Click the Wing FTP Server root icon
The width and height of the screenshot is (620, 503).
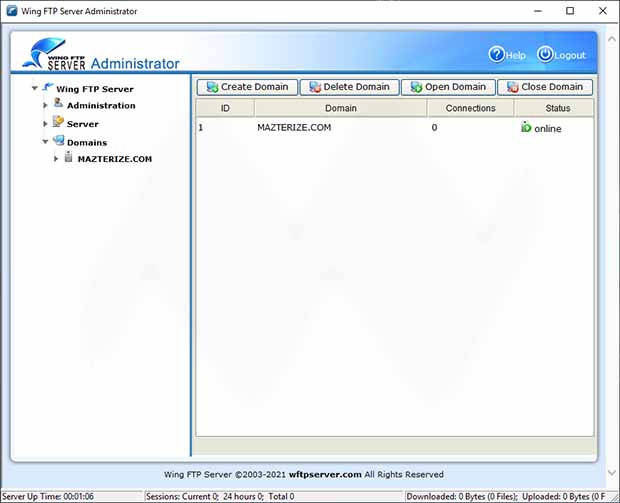[48, 87]
